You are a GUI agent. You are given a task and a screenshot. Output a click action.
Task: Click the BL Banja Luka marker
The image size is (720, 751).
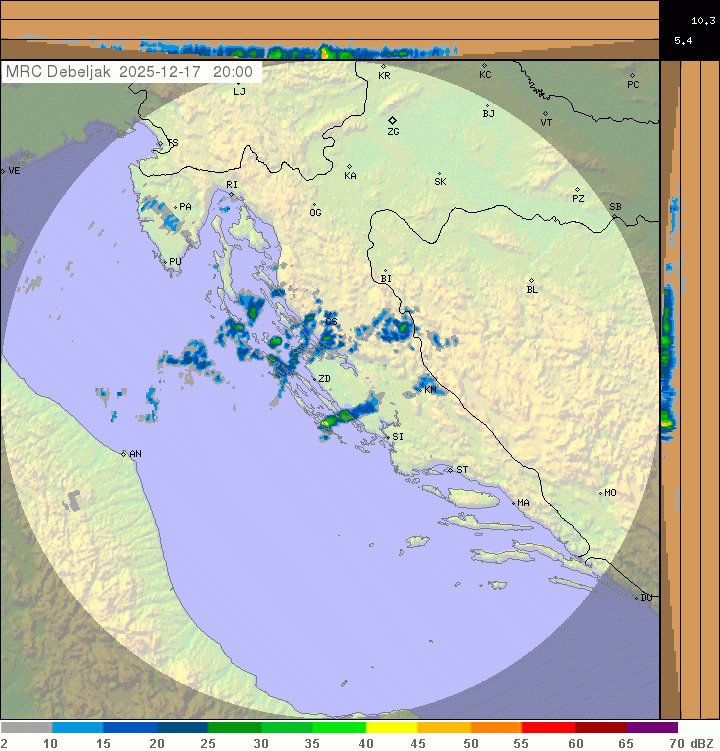(531, 281)
